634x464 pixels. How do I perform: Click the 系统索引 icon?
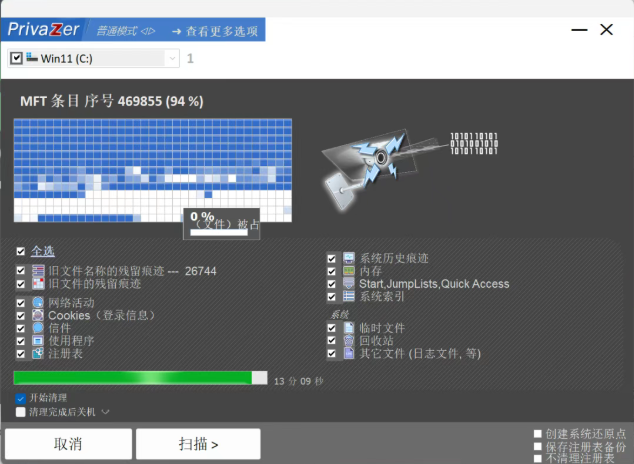coord(349,296)
